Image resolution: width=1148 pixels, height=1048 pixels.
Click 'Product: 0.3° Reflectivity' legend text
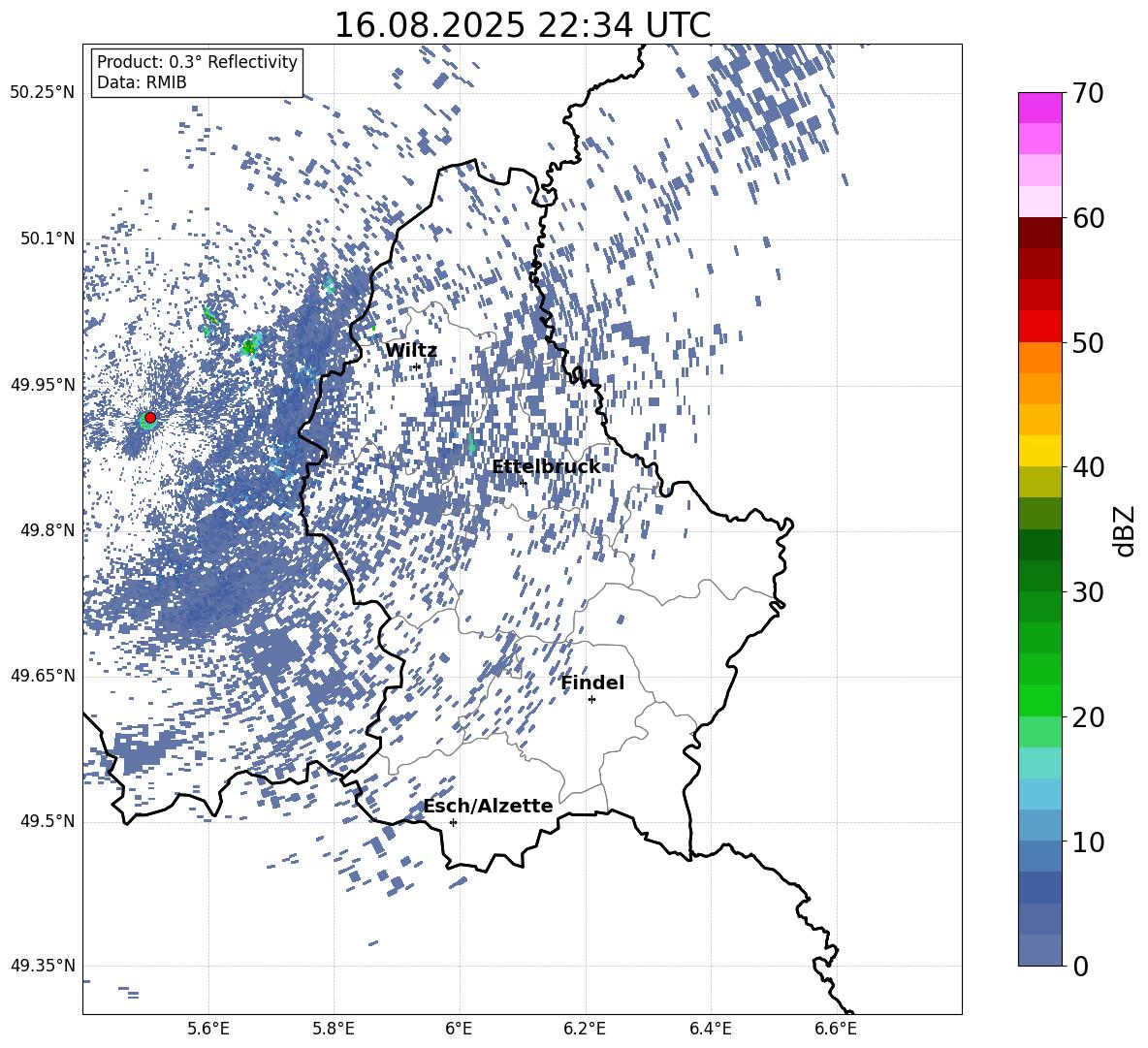point(197,61)
